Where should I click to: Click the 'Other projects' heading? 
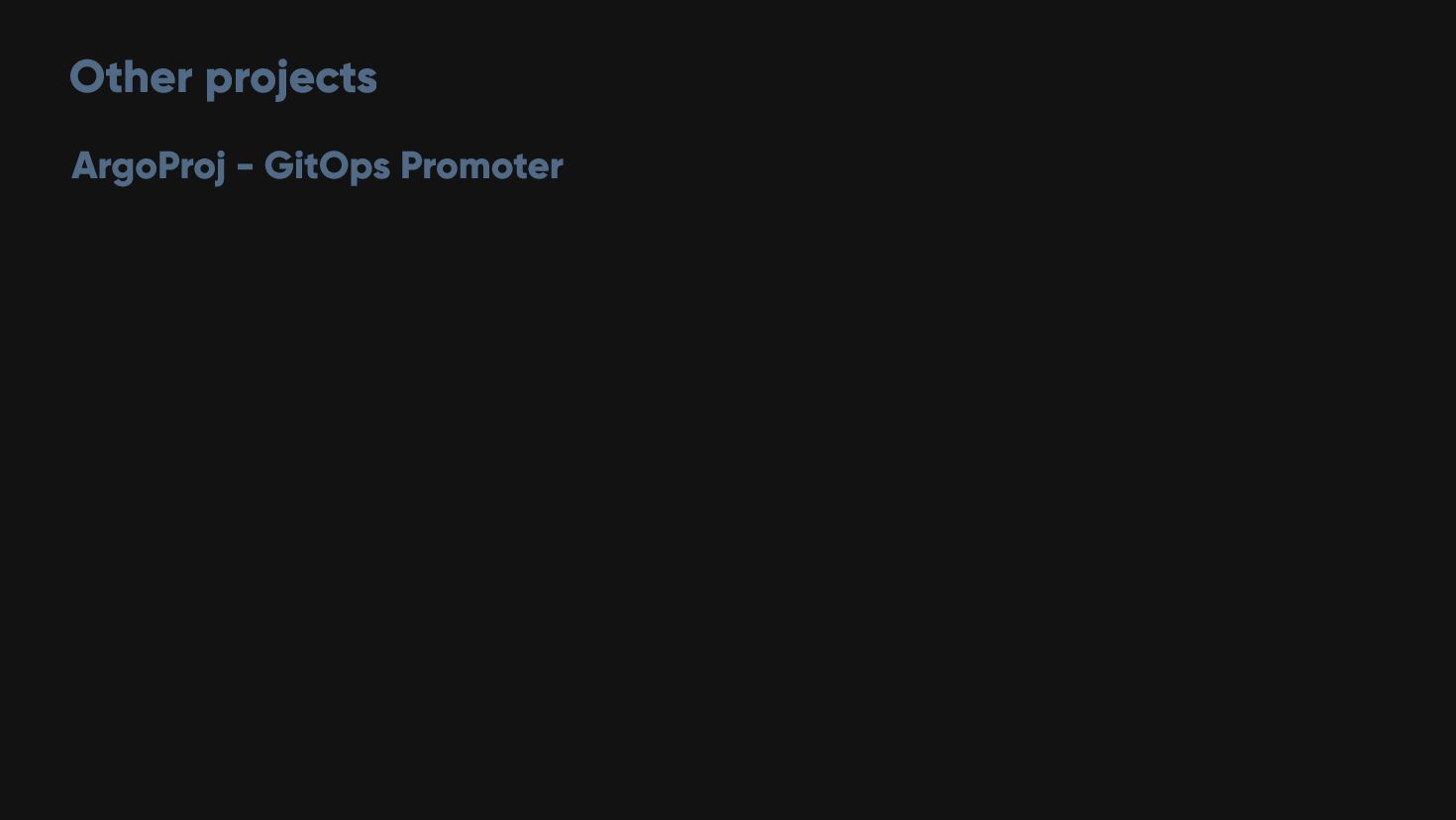point(223,77)
